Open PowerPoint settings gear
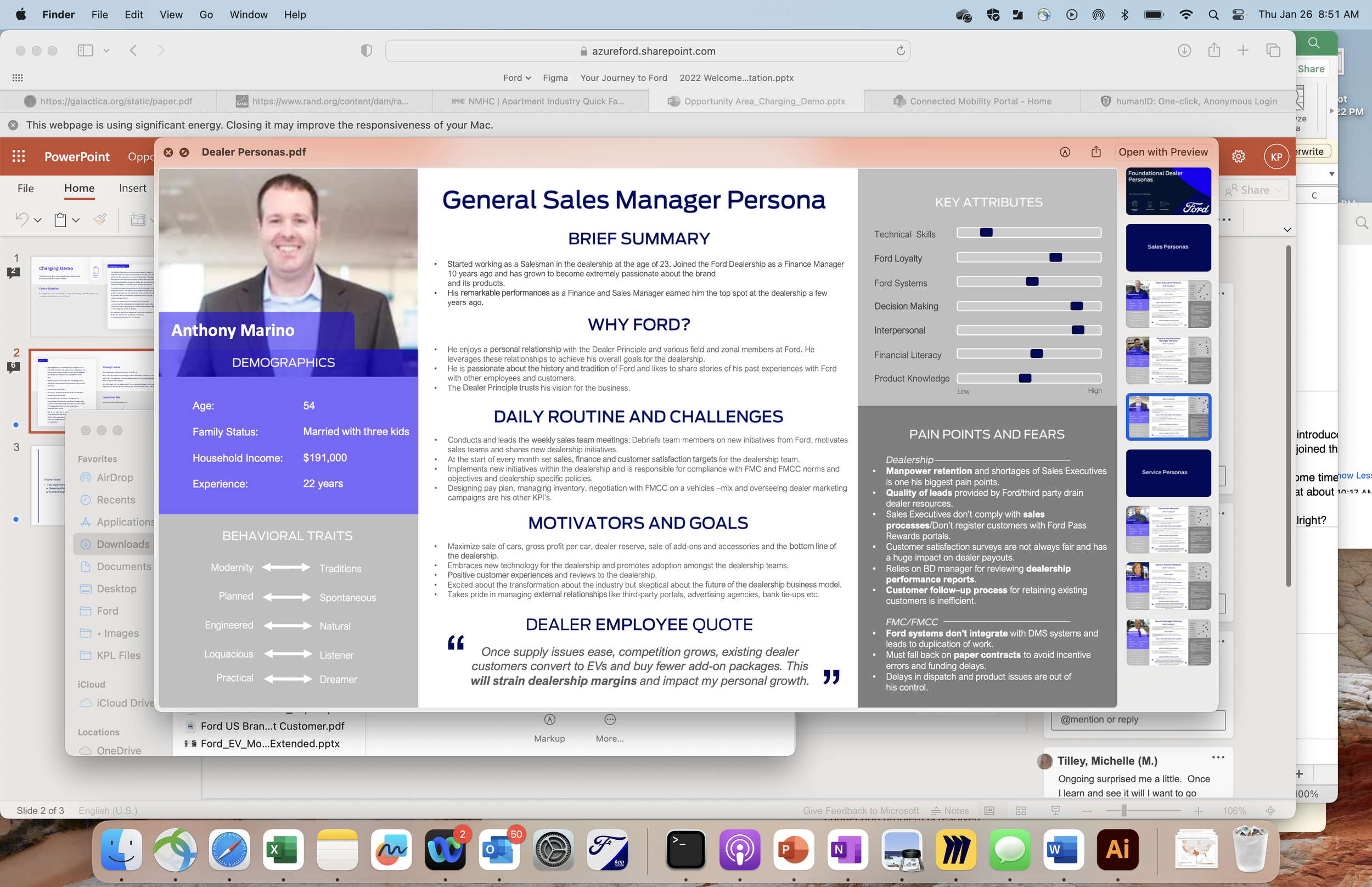This screenshot has height=887, width=1372. (x=1239, y=156)
